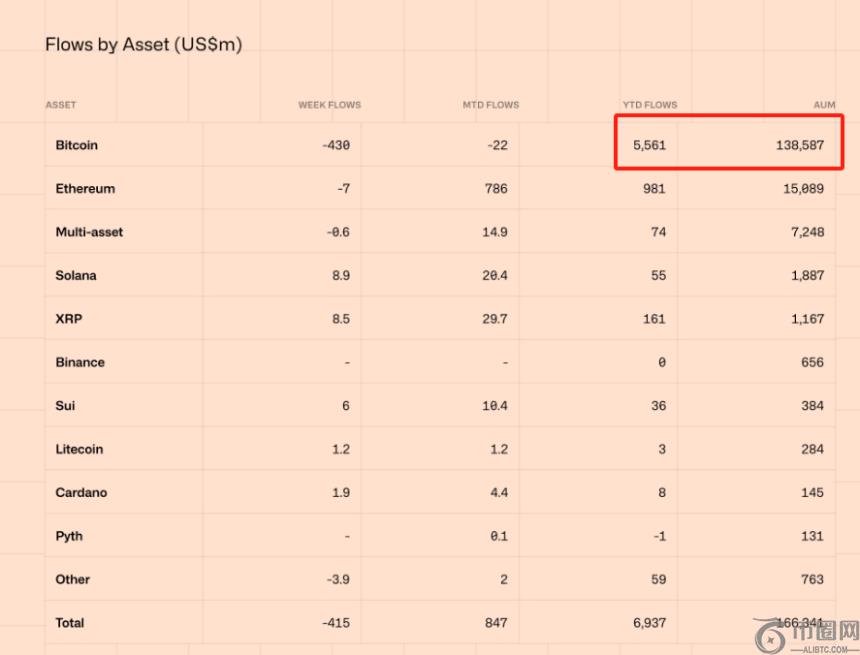Select the Solana row label

76,275
